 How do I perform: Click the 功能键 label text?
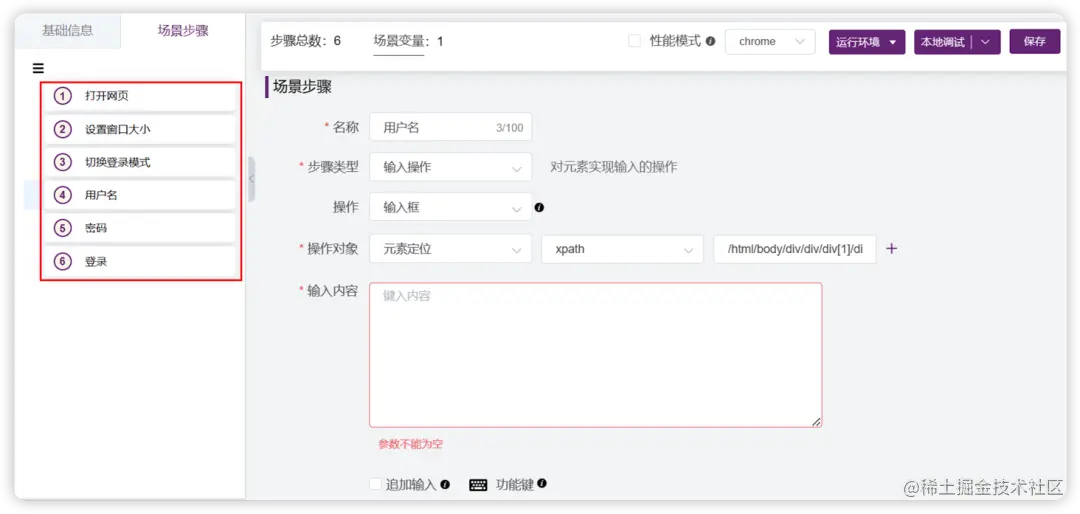click(x=515, y=484)
